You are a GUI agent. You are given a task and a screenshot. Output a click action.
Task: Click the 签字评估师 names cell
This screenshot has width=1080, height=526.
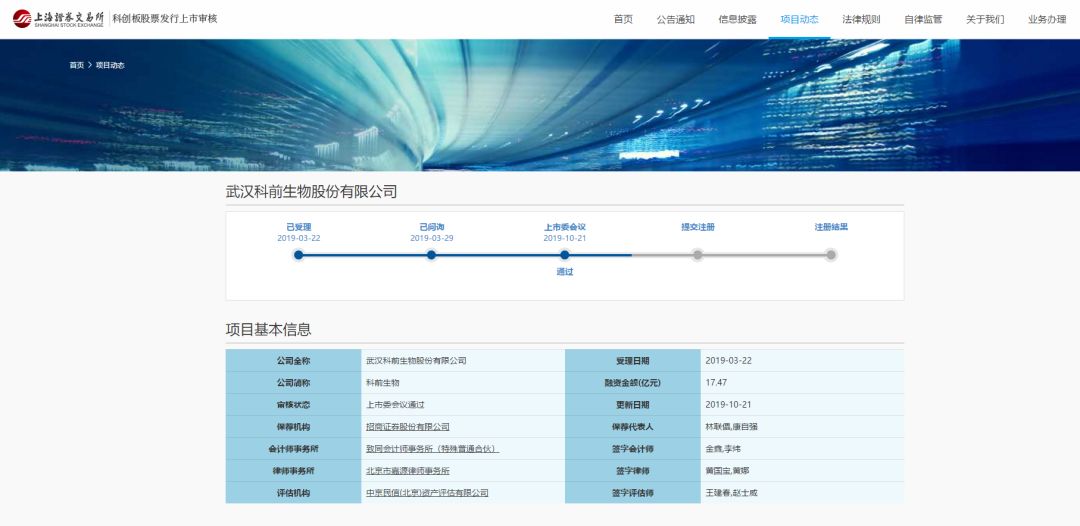[x=802, y=493]
